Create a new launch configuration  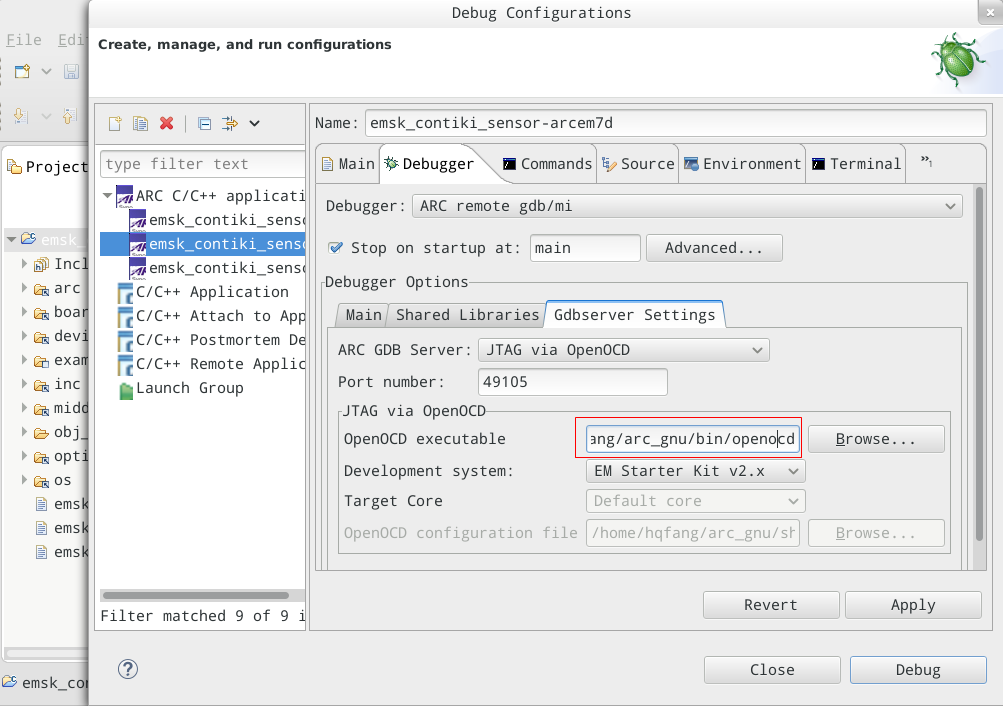pyautogui.click(x=114, y=123)
